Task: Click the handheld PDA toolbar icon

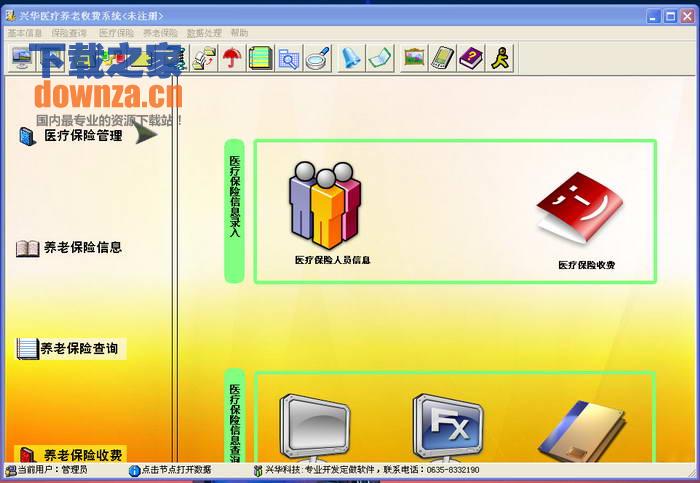Action: click(x=442, y=58)
